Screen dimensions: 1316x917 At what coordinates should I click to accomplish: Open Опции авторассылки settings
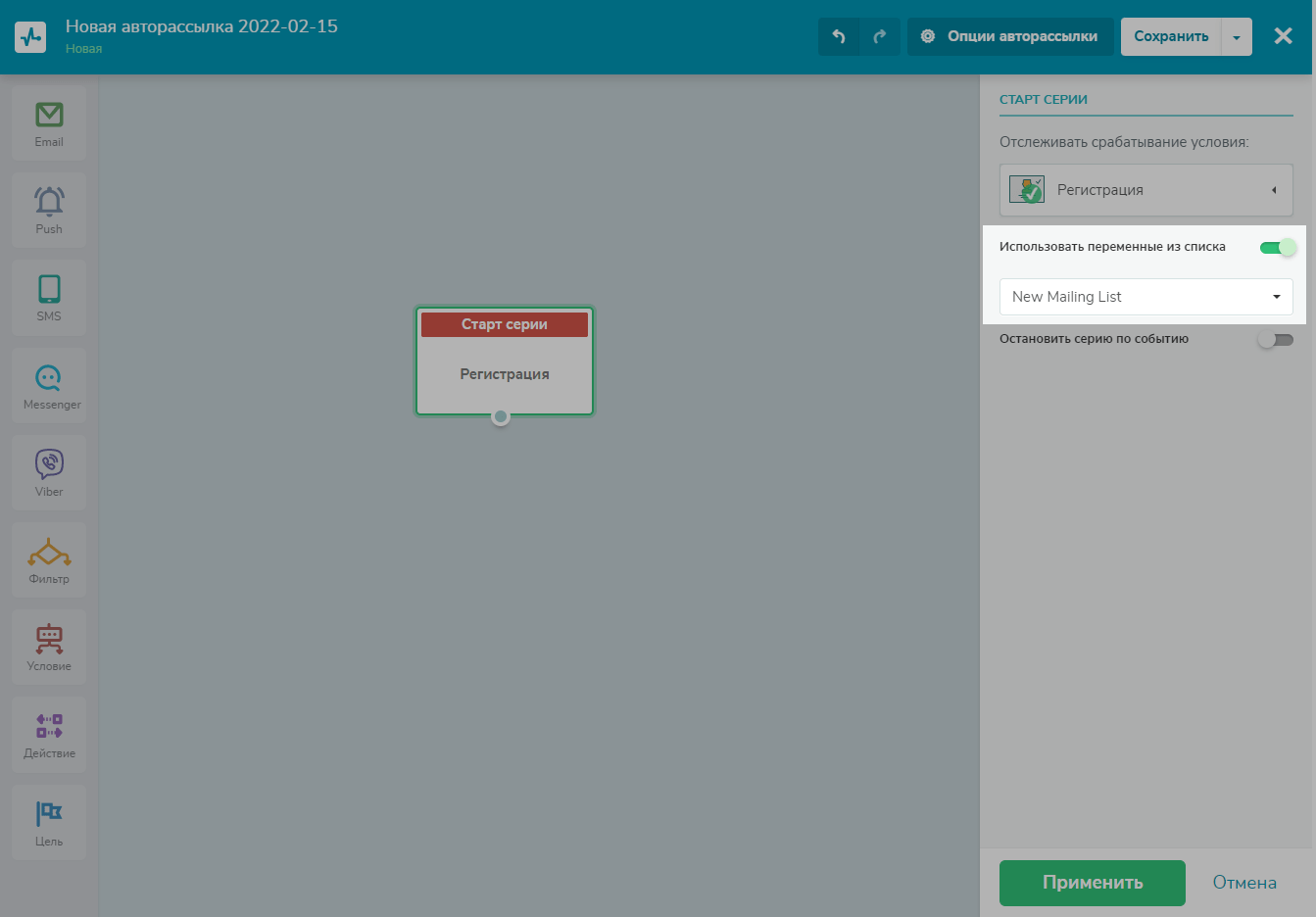point(1010,36)
